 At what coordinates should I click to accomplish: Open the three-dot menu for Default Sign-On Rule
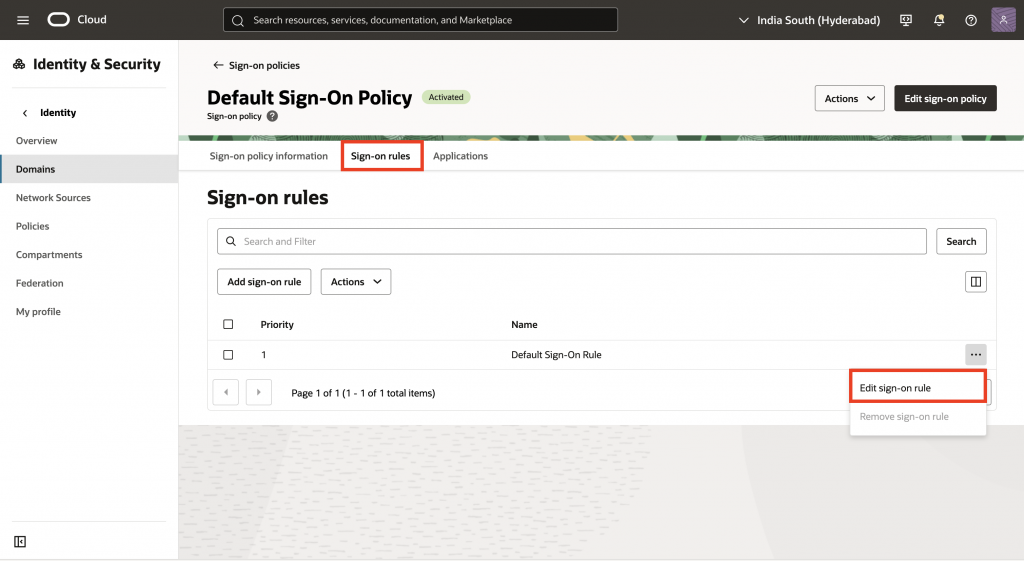[976, 355]
